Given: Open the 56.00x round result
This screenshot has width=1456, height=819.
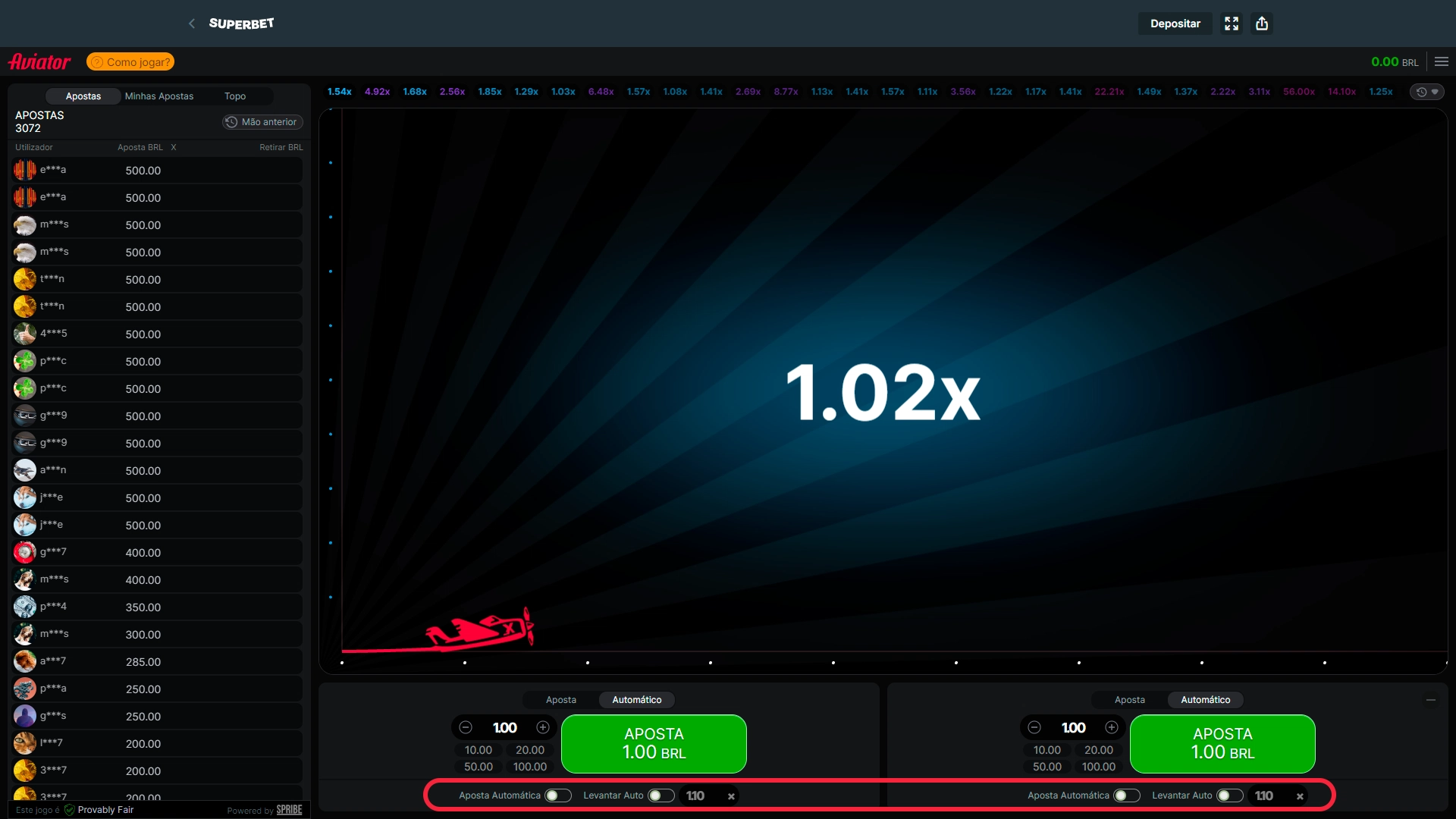Looking at the screenshot, I should [1299, 92].
